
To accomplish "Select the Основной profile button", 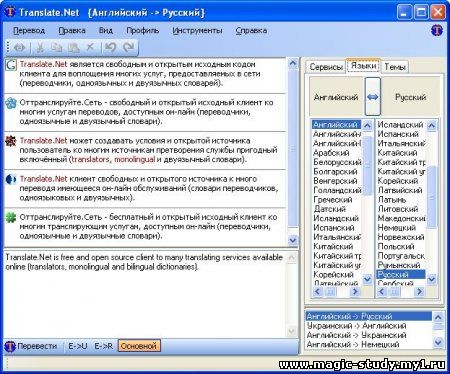I will point(139,346).
